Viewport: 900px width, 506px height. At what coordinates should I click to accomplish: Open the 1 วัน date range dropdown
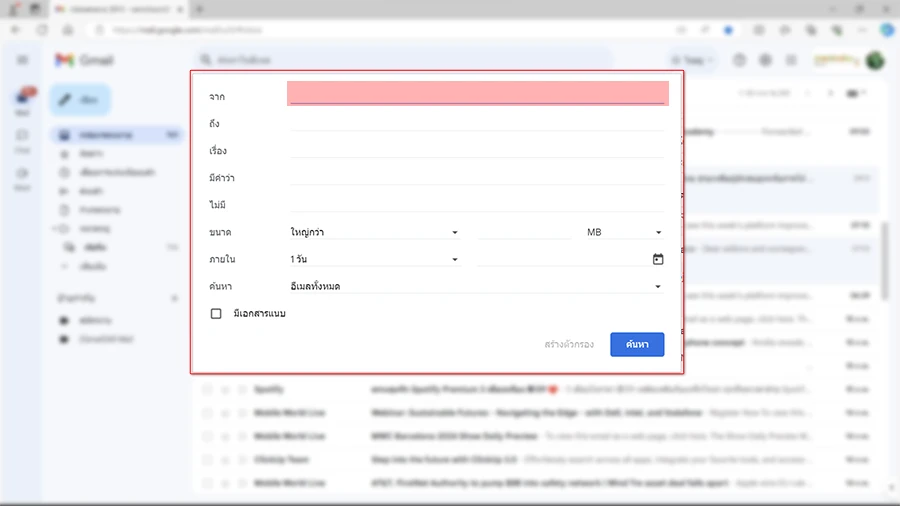point(374,260)
